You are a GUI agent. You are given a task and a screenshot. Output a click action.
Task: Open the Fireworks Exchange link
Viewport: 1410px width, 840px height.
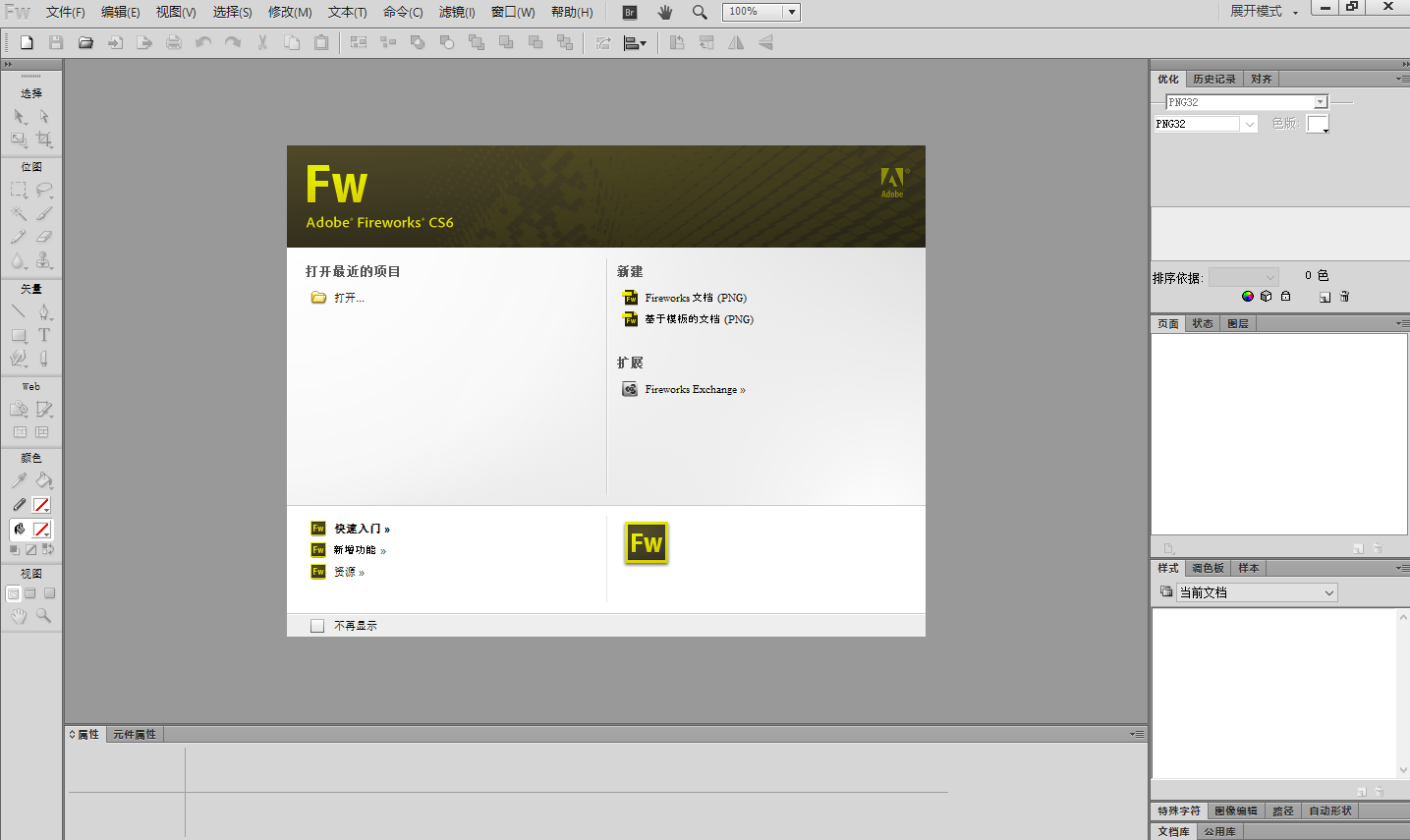[695, 390]
